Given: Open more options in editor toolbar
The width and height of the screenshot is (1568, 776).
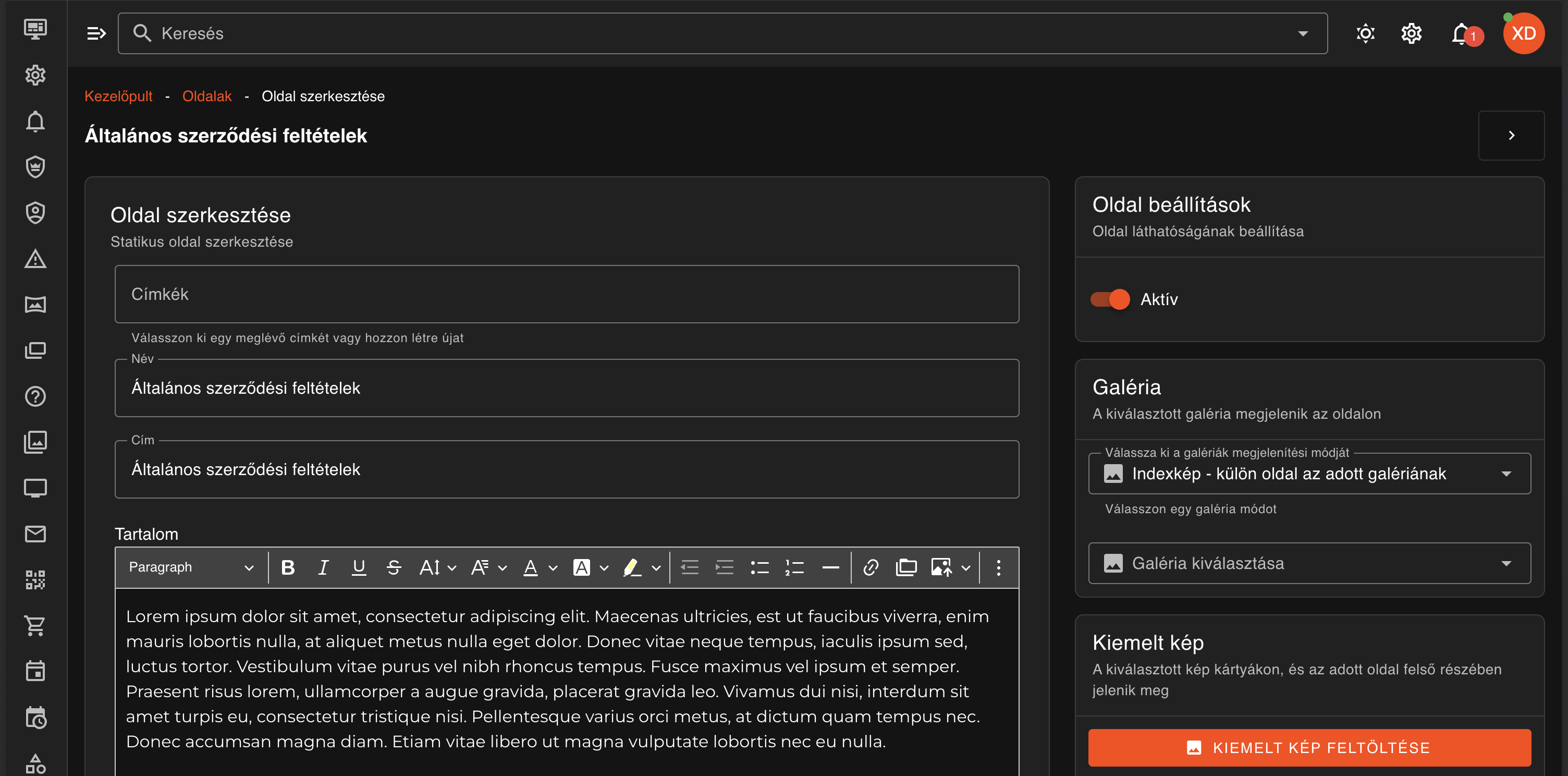Looking at the screenshot, I should coord(998,567).
